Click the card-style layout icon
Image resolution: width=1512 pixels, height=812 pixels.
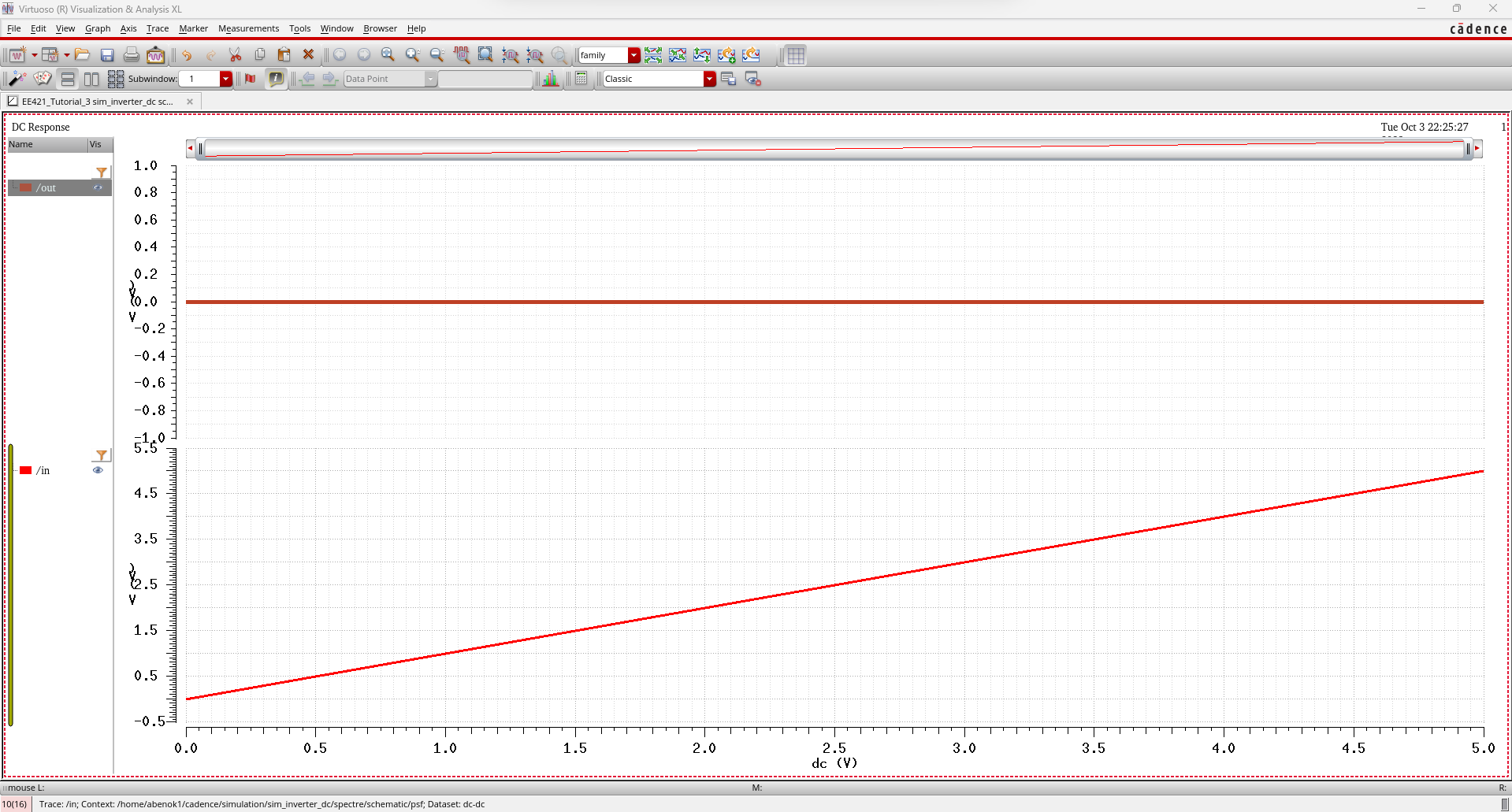[x=43, y=79]
